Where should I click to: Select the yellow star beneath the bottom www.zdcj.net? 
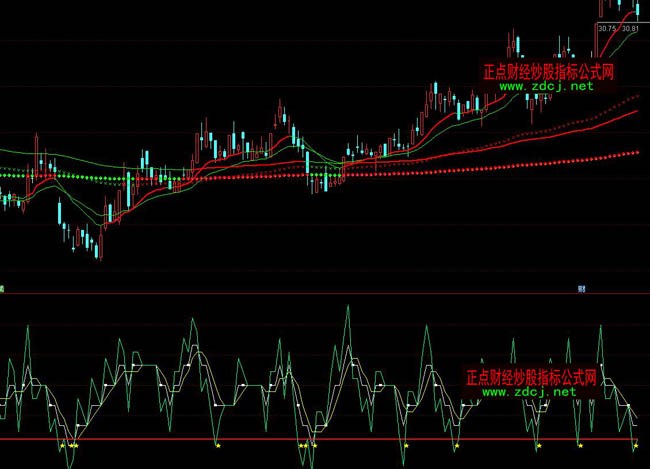click(x=538, y=444)
